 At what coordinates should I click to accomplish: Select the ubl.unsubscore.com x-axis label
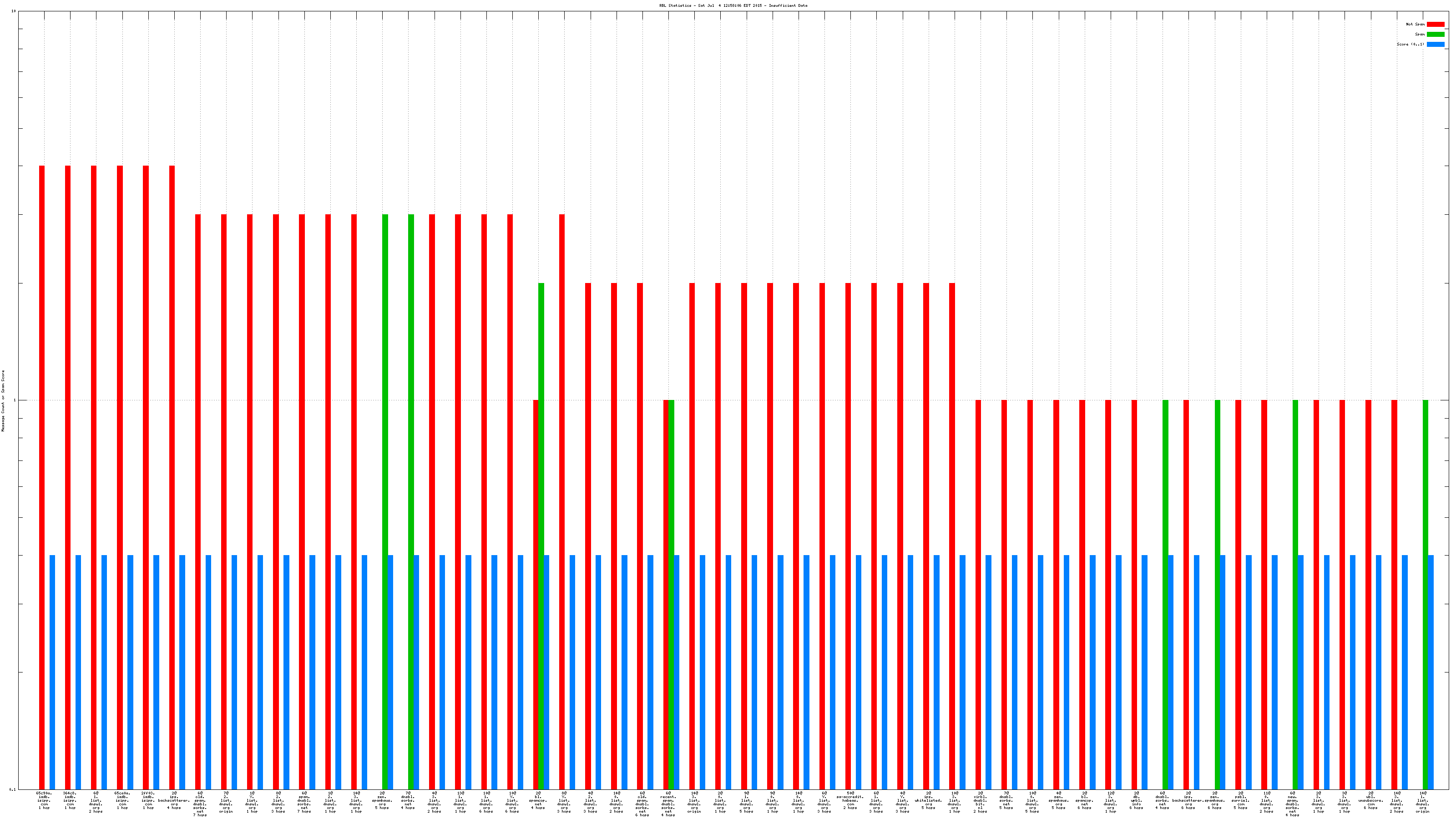pyautogui.click(x=1370, y=800)
